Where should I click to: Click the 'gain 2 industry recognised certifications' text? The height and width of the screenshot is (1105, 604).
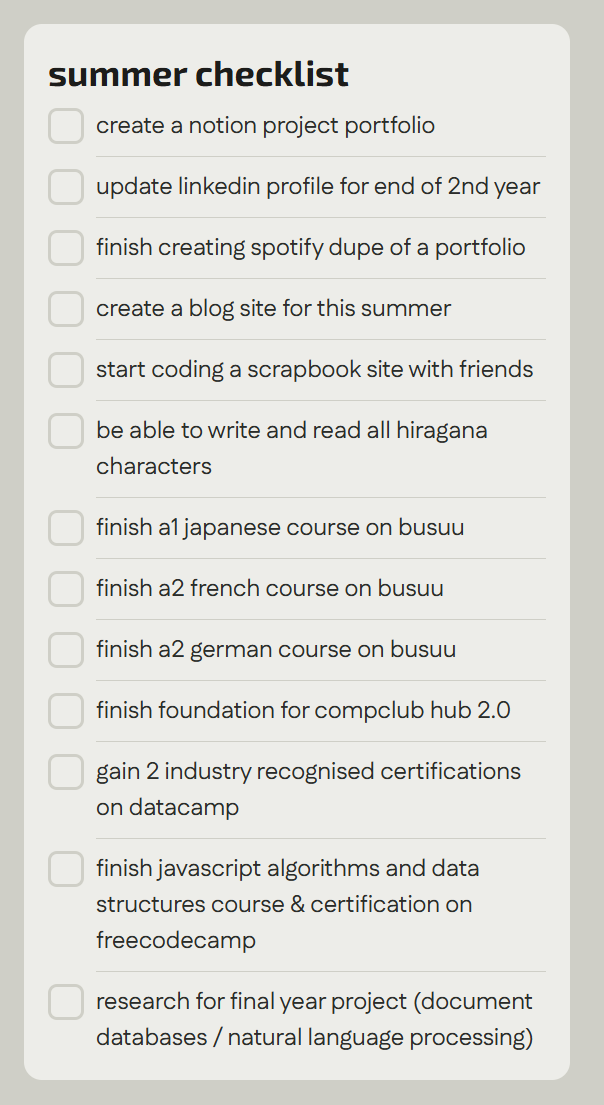pos(308,772)
